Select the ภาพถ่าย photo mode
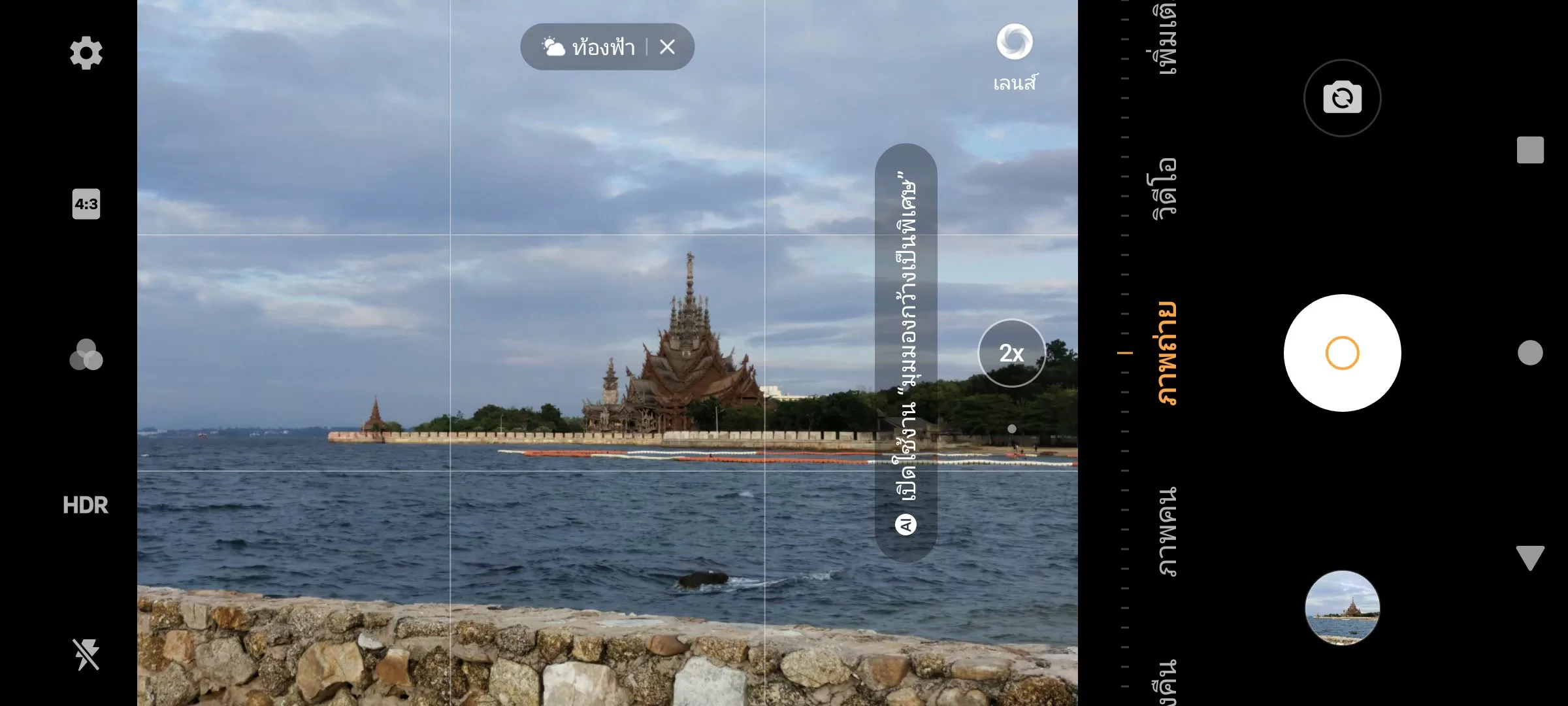The height and width of the screenshot is (706, 1568). click(1166, 353)
